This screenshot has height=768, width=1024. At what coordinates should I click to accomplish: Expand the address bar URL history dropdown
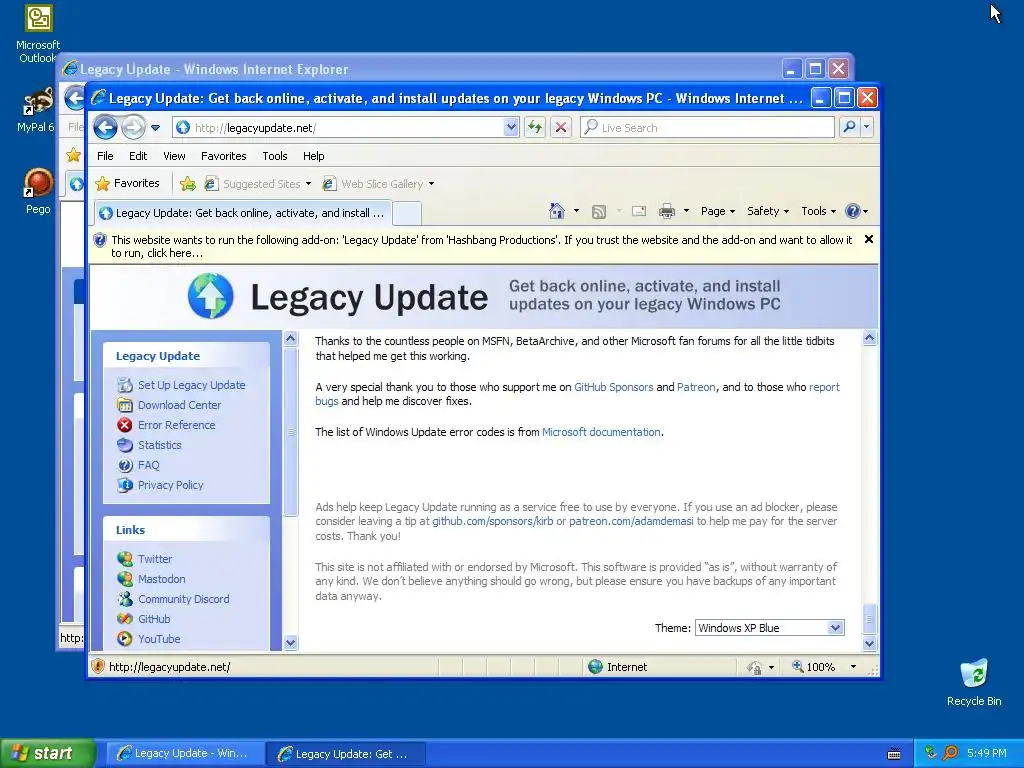click(x=511, y=128)
